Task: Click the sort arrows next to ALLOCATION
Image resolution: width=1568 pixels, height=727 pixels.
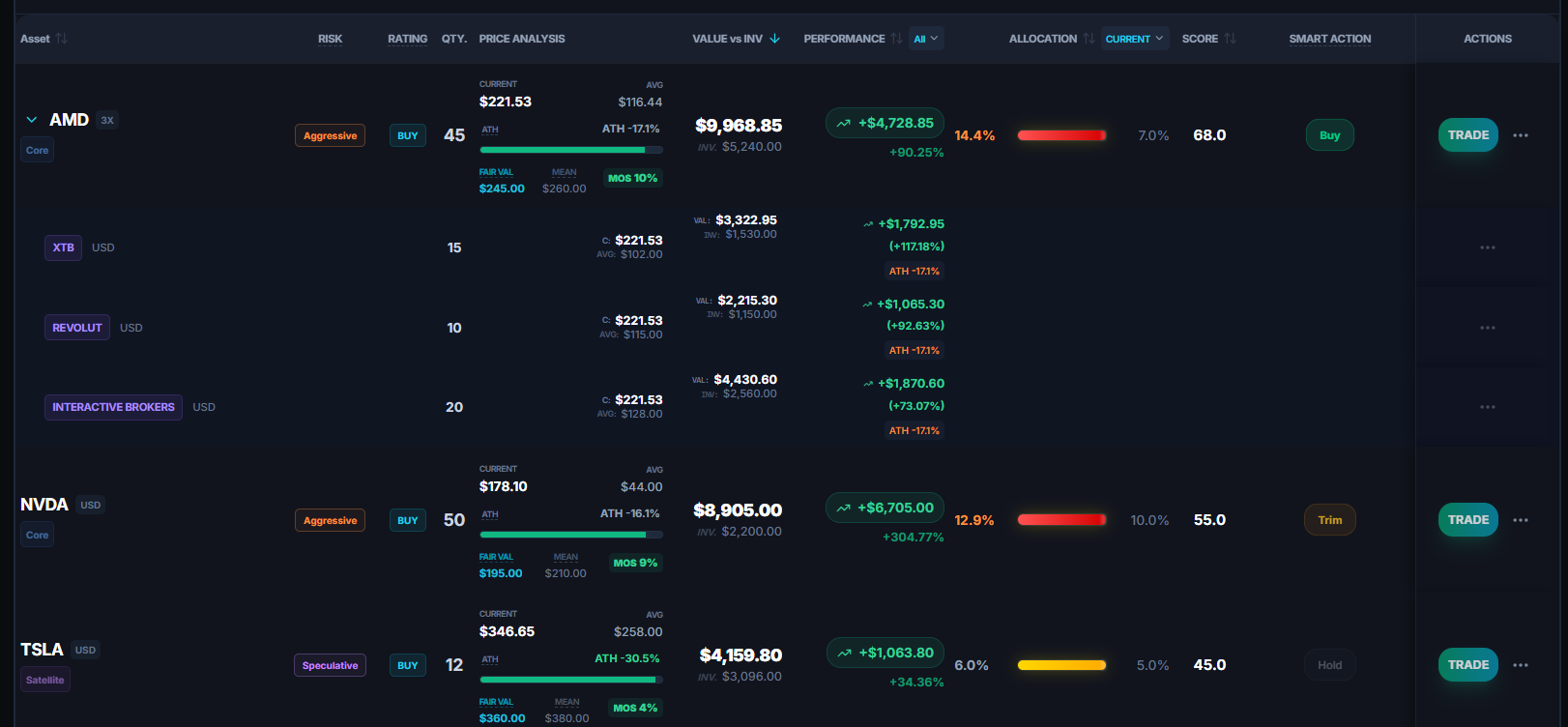Action: [x=1089, y=39]
